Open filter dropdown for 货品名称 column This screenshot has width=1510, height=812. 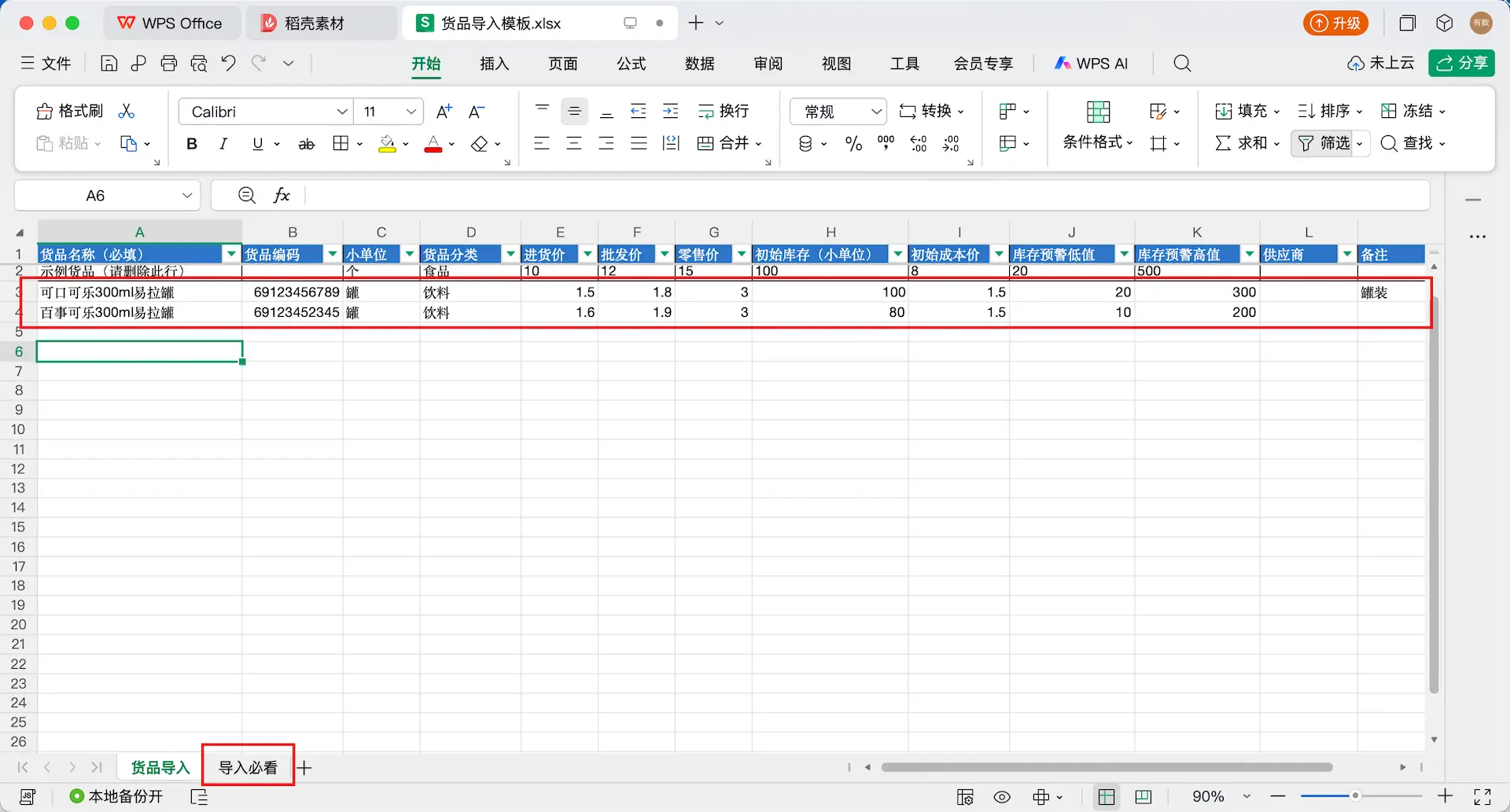(x=231, y=254)
